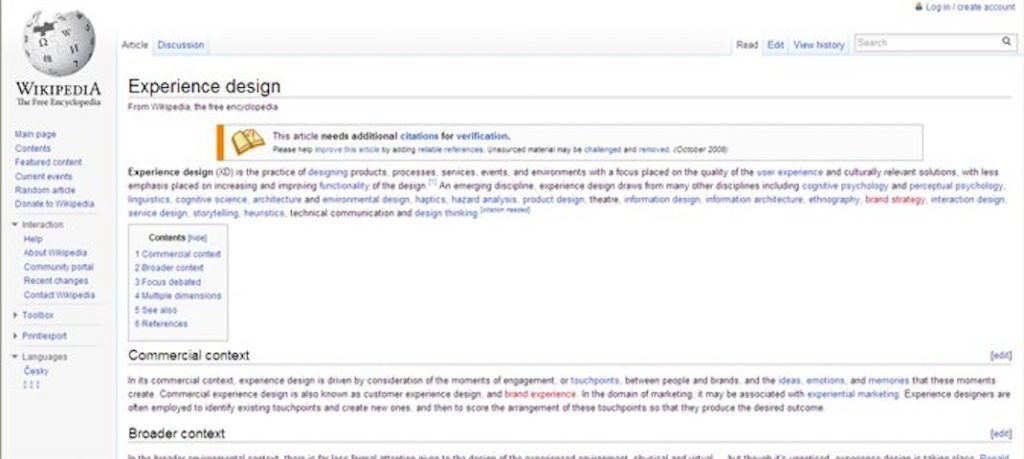Switch to the Discussion tab
The width and height of the screenshot is (1024, 459).
(180, 45)
